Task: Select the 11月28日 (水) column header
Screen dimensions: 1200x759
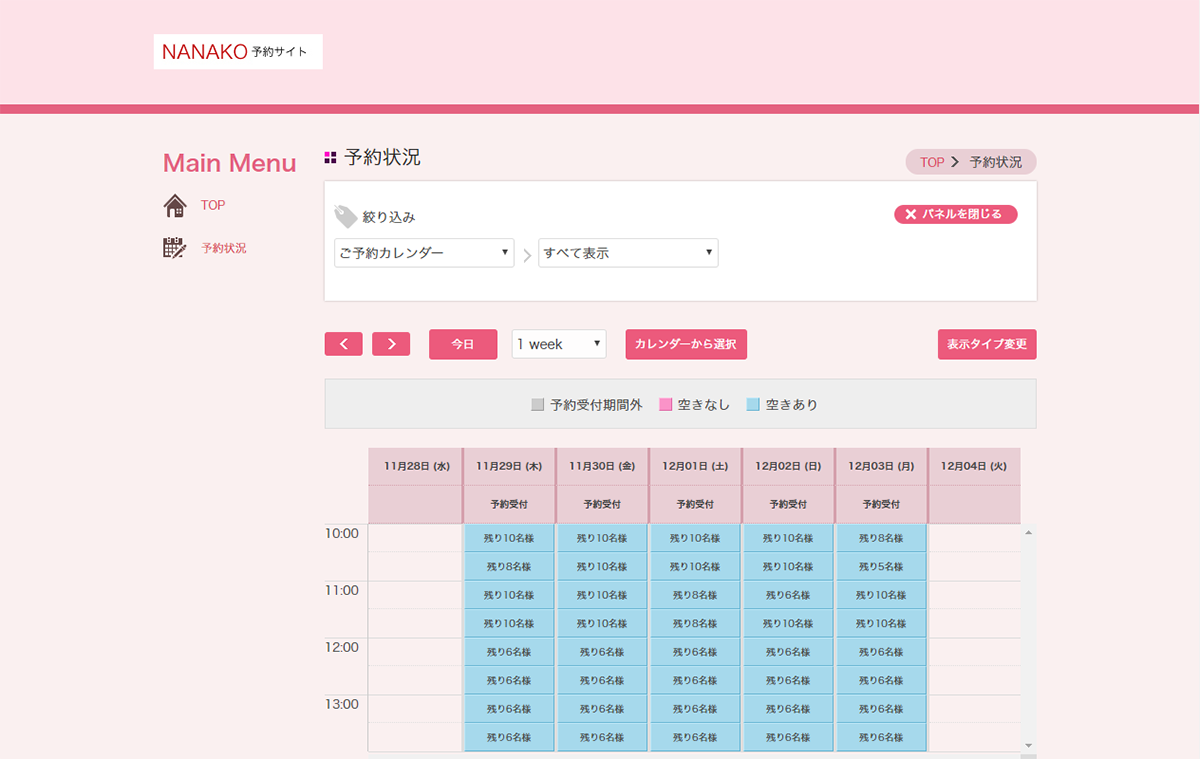Action: pyautogui.click(x=416, y=466)
